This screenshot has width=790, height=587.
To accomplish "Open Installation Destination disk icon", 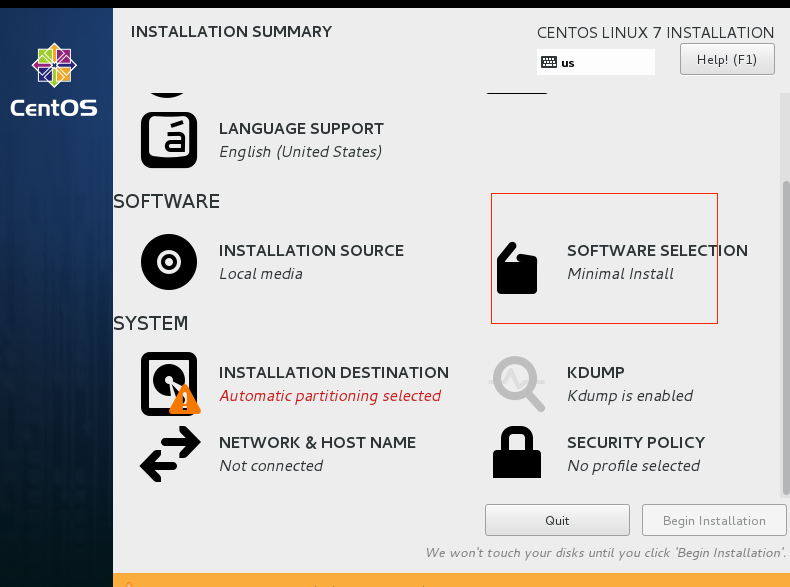I will click(170, 384).
